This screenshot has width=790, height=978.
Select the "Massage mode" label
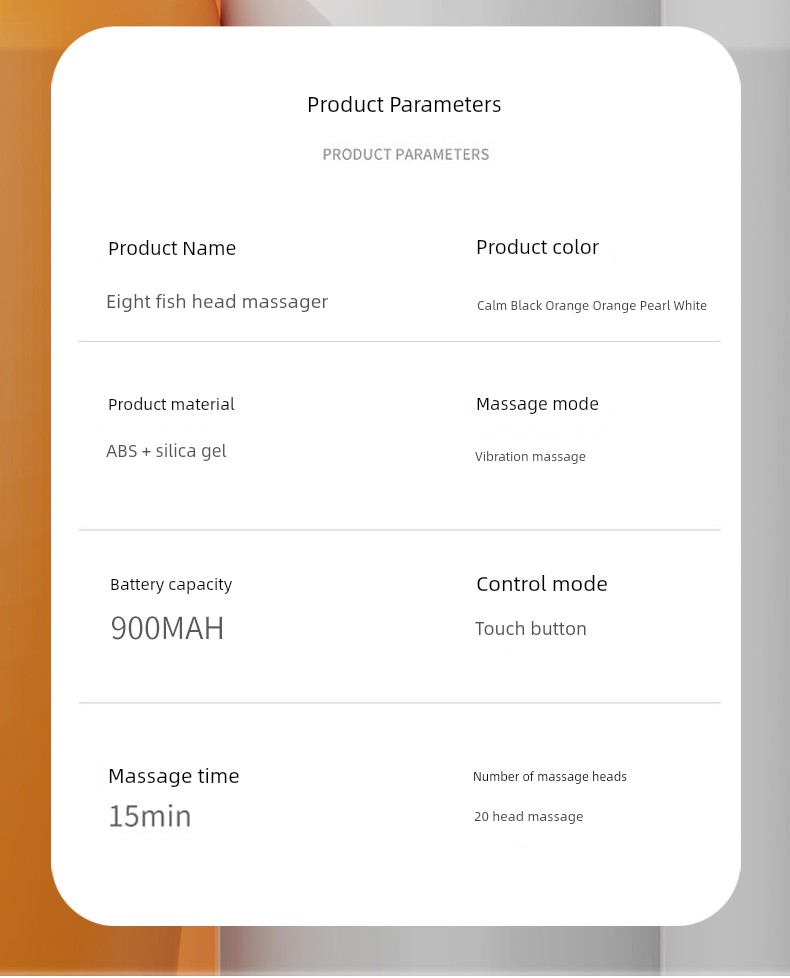[537, 404]
